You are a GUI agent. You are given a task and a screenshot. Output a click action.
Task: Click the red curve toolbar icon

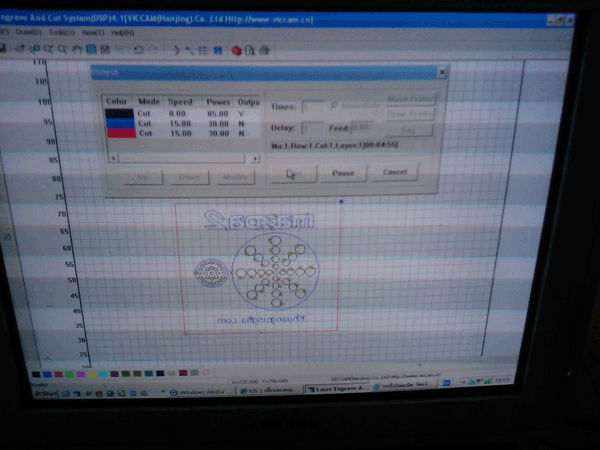point(176,50)
